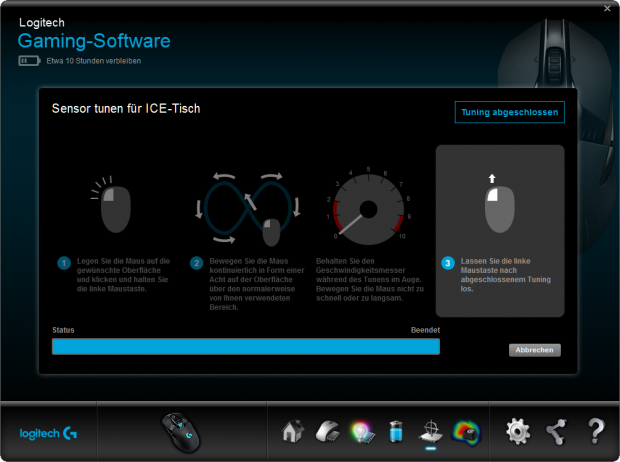Click the 'Gaming-Software' title text
The image size is (620, 462).
coord(94,41)
